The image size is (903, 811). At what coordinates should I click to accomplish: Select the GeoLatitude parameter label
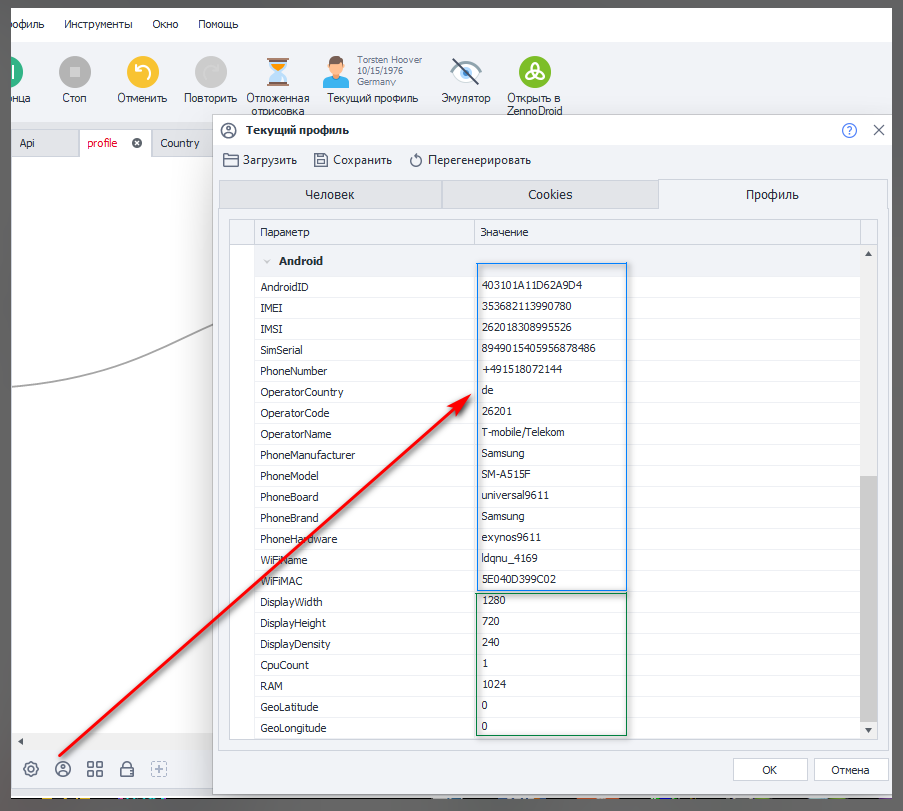point(289,707)
